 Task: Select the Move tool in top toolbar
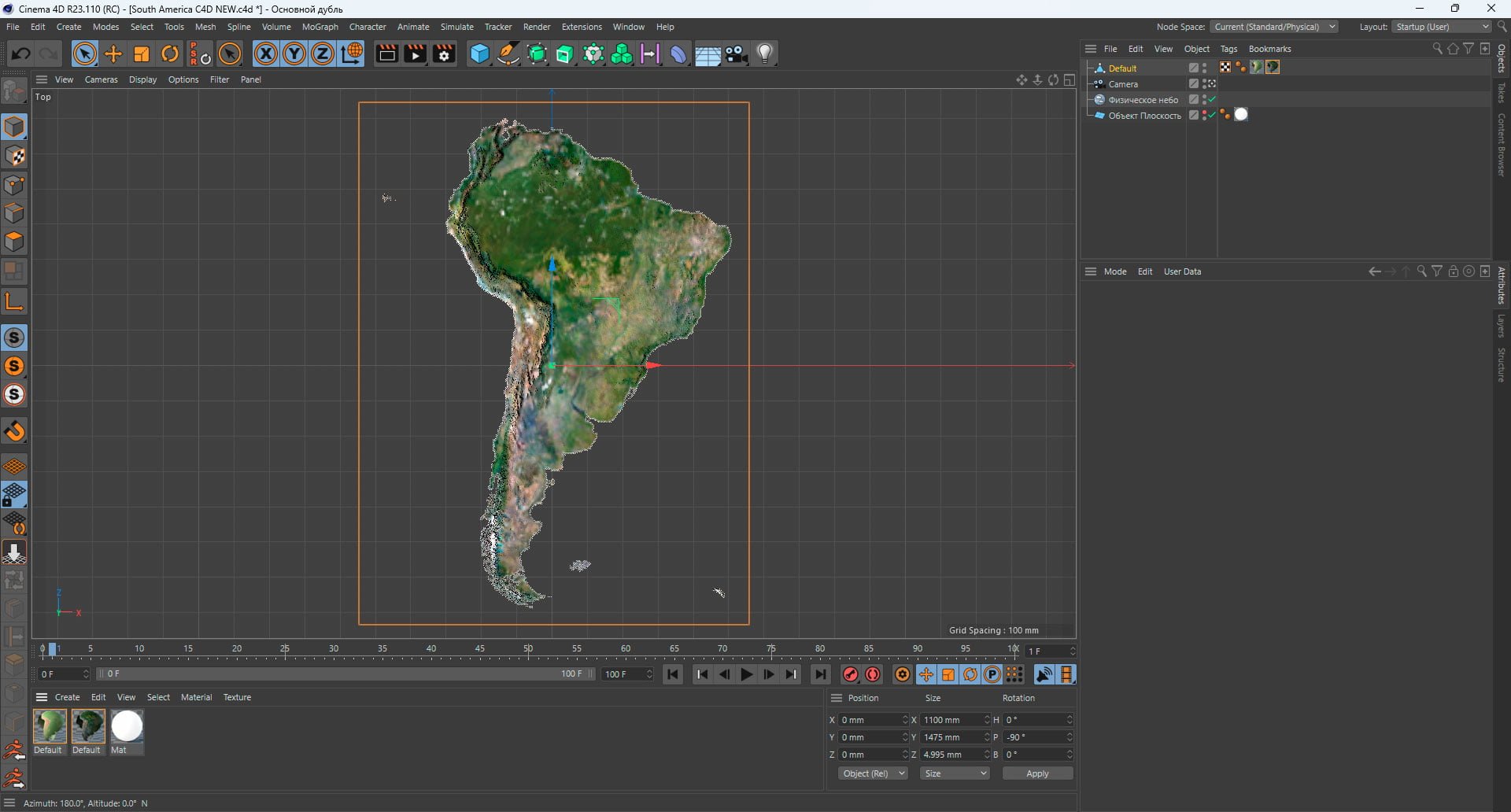(x=113, y=54)
